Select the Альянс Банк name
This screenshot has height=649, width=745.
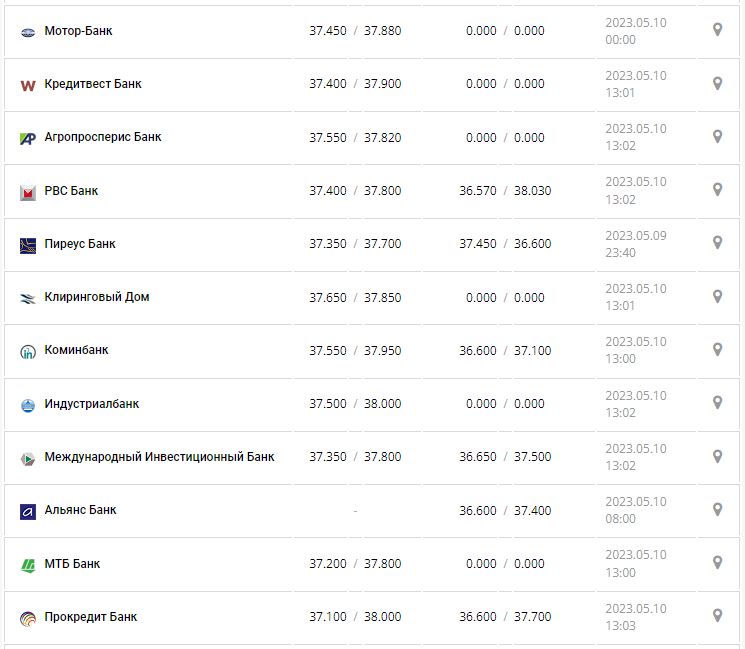coord(80,510)
